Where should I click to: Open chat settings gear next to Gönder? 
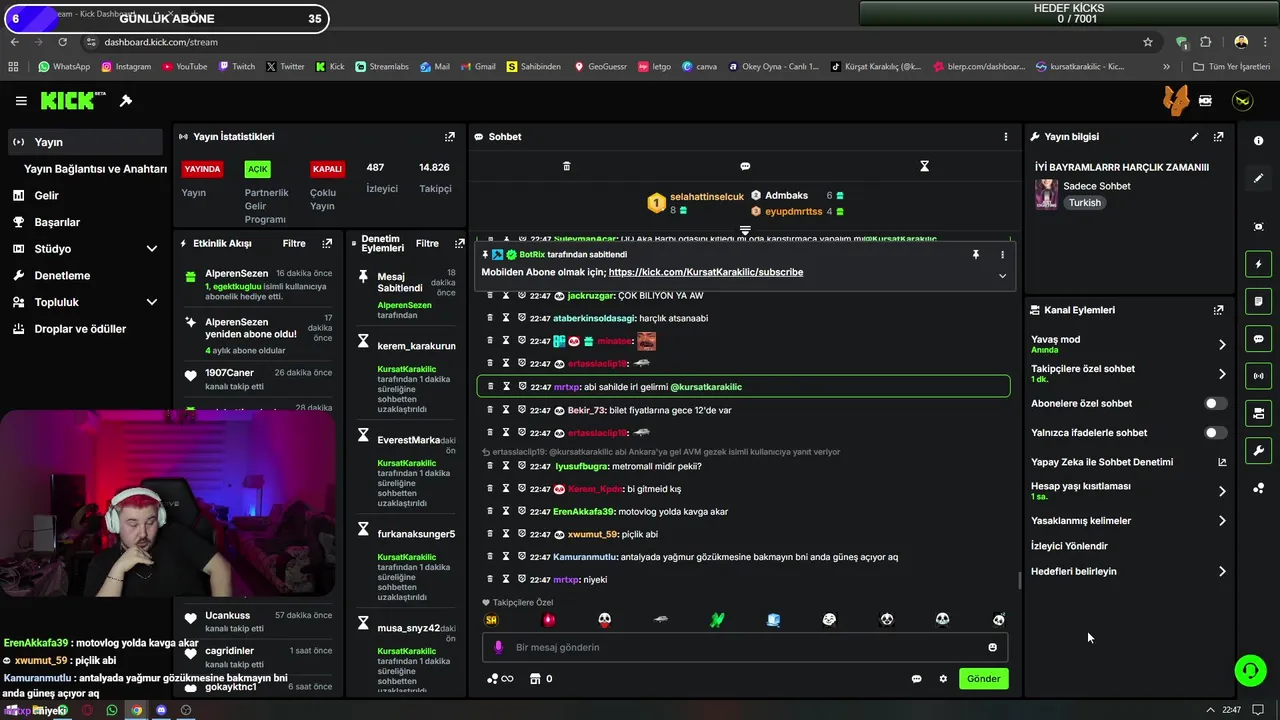point(943,679)
